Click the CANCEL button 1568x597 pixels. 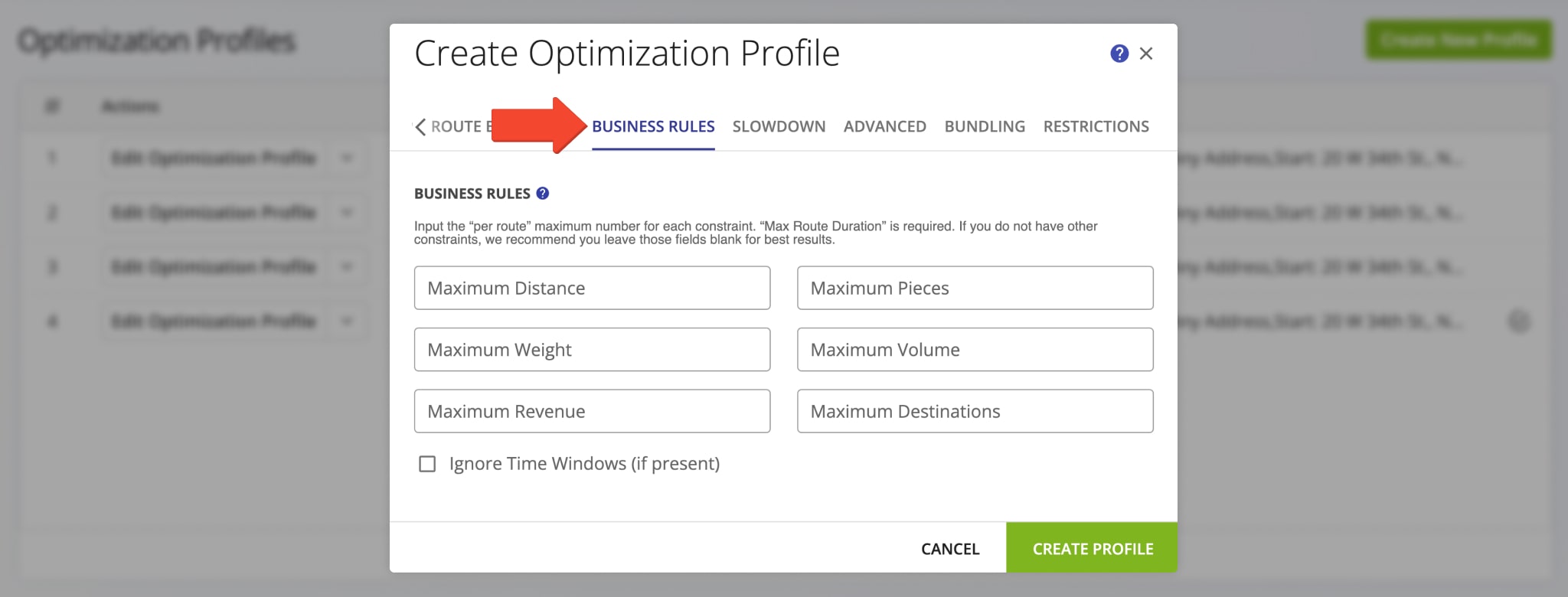point(949,548)
